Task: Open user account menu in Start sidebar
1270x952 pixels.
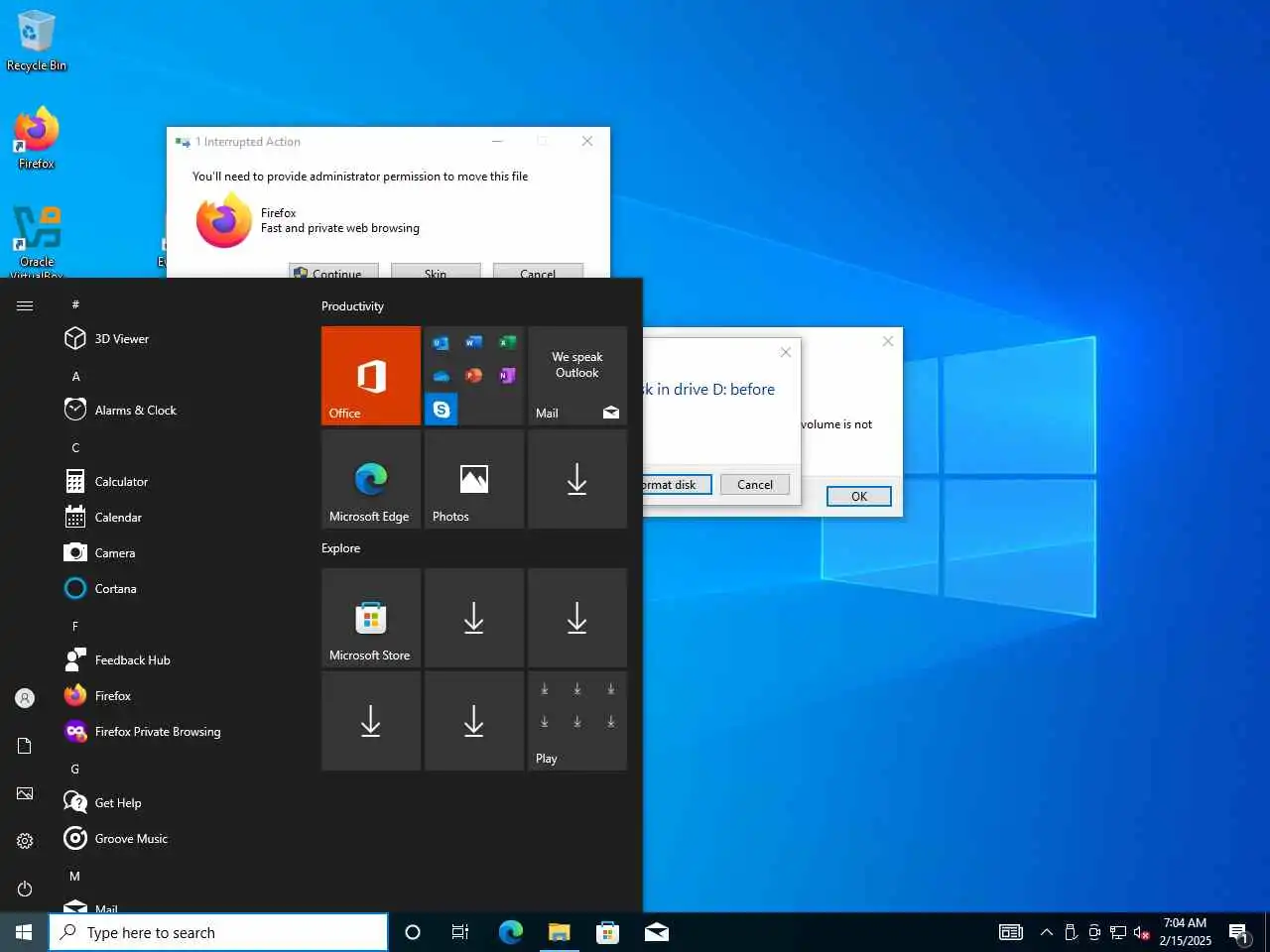Action: 25,698
